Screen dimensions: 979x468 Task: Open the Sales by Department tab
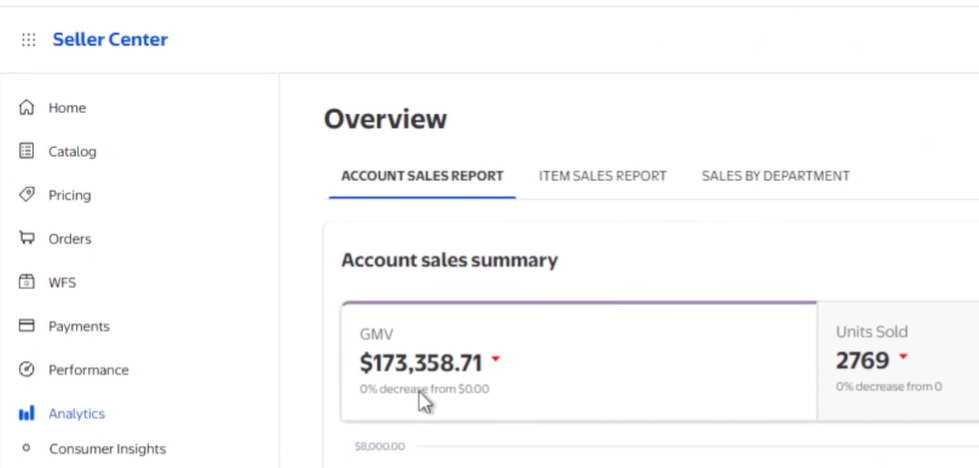[775, 176]
